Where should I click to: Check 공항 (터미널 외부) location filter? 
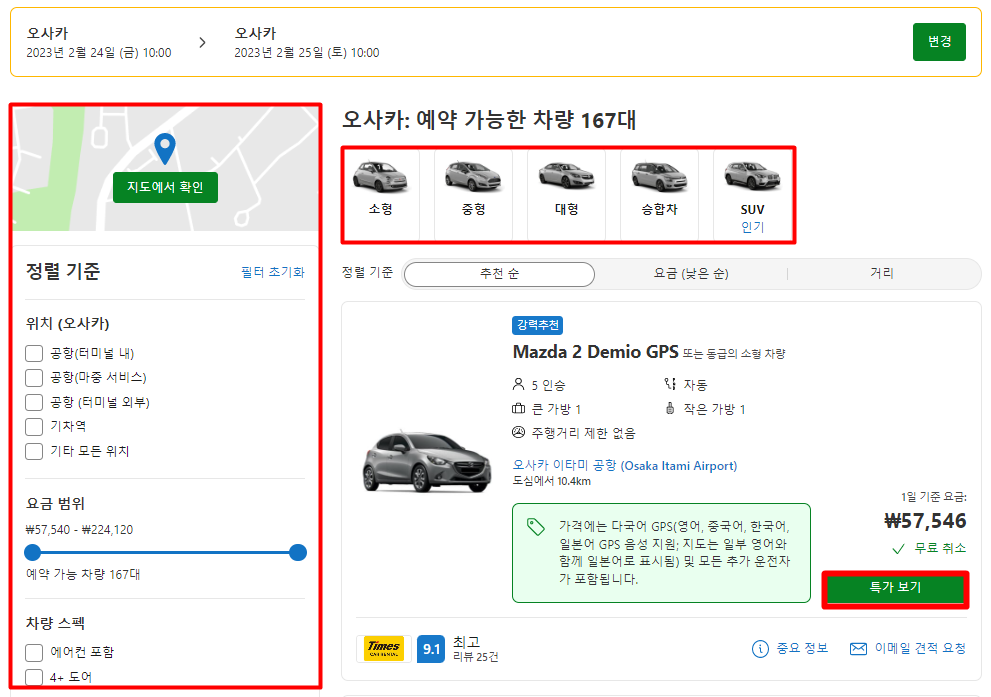click(34, 403)
